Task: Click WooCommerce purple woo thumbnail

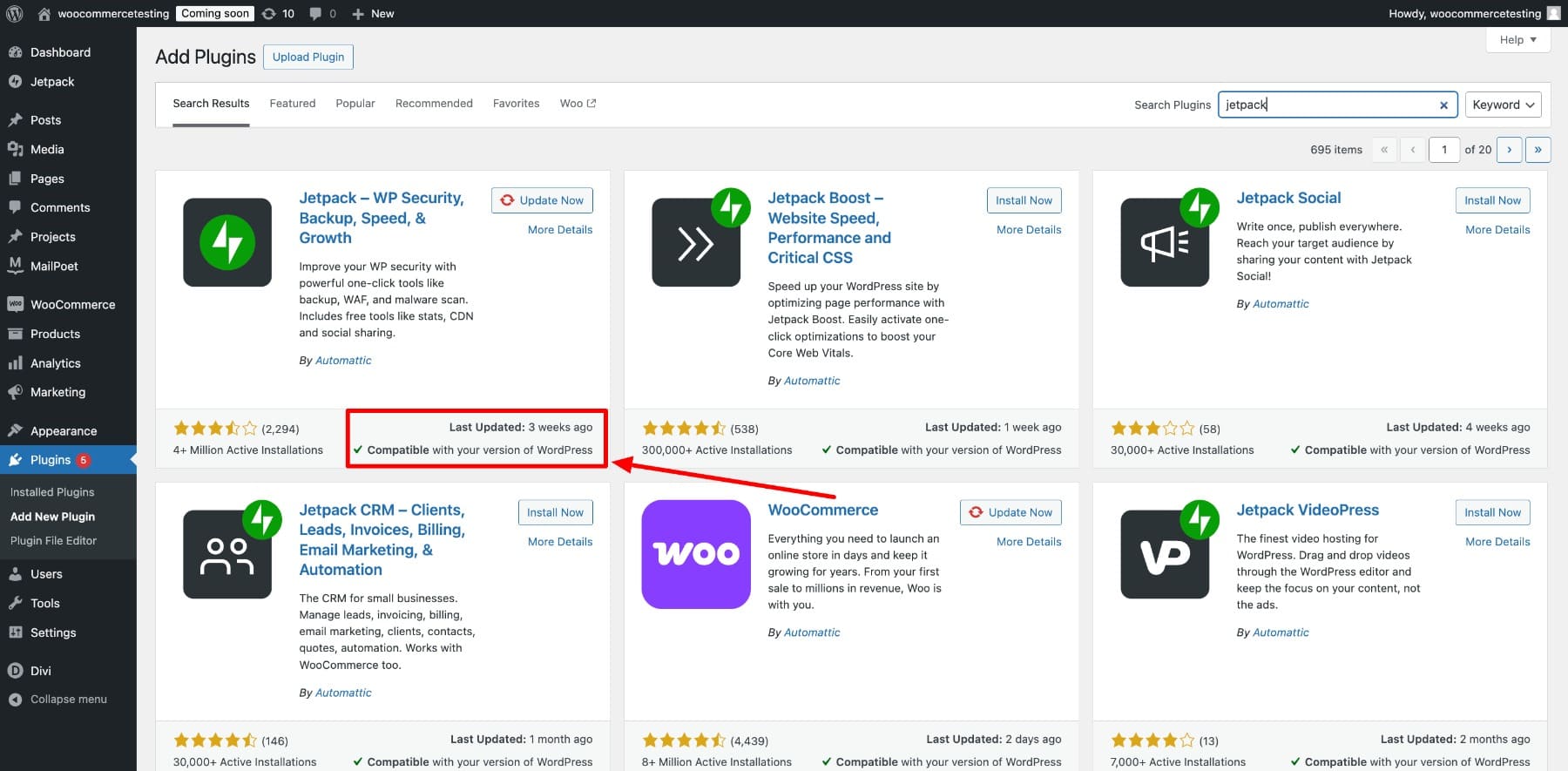Action: (x=696, y=554)
